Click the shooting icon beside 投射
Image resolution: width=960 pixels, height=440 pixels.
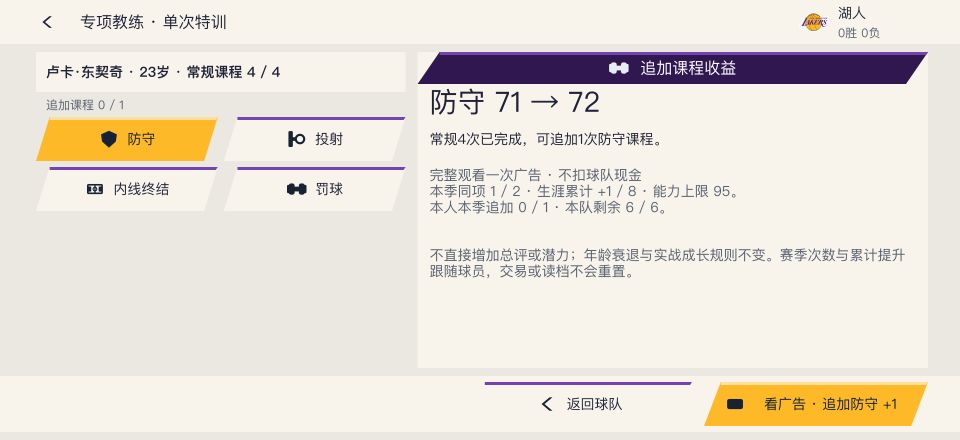click(x=296, y=140)
